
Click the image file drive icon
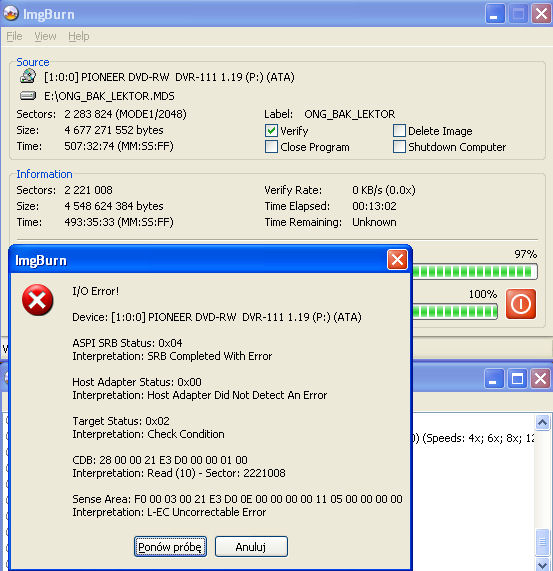click(x=28, y=96)
